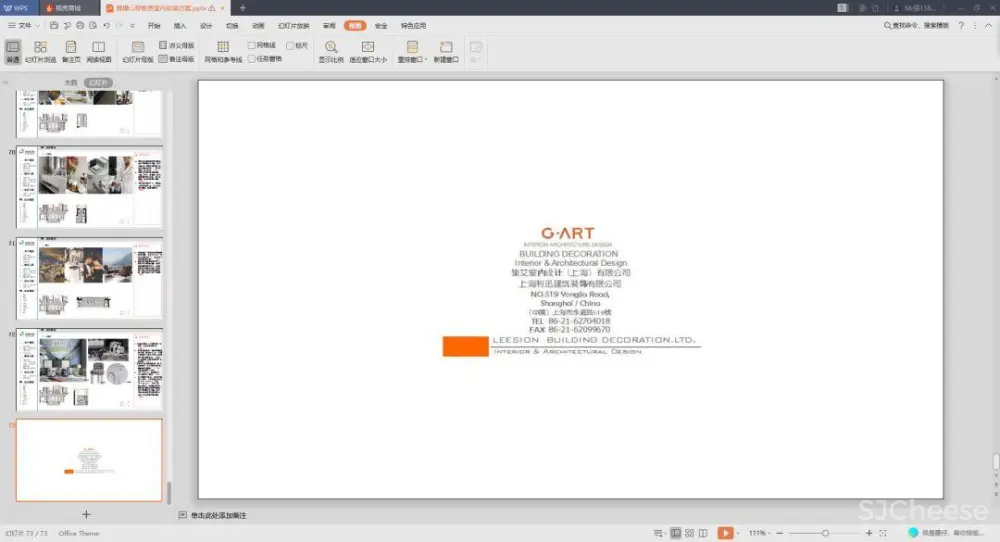Viewport: 1000px width, 542px height.
Task: Open the Insert (插入) ribbon tab
Action: (x=180, y=25)
